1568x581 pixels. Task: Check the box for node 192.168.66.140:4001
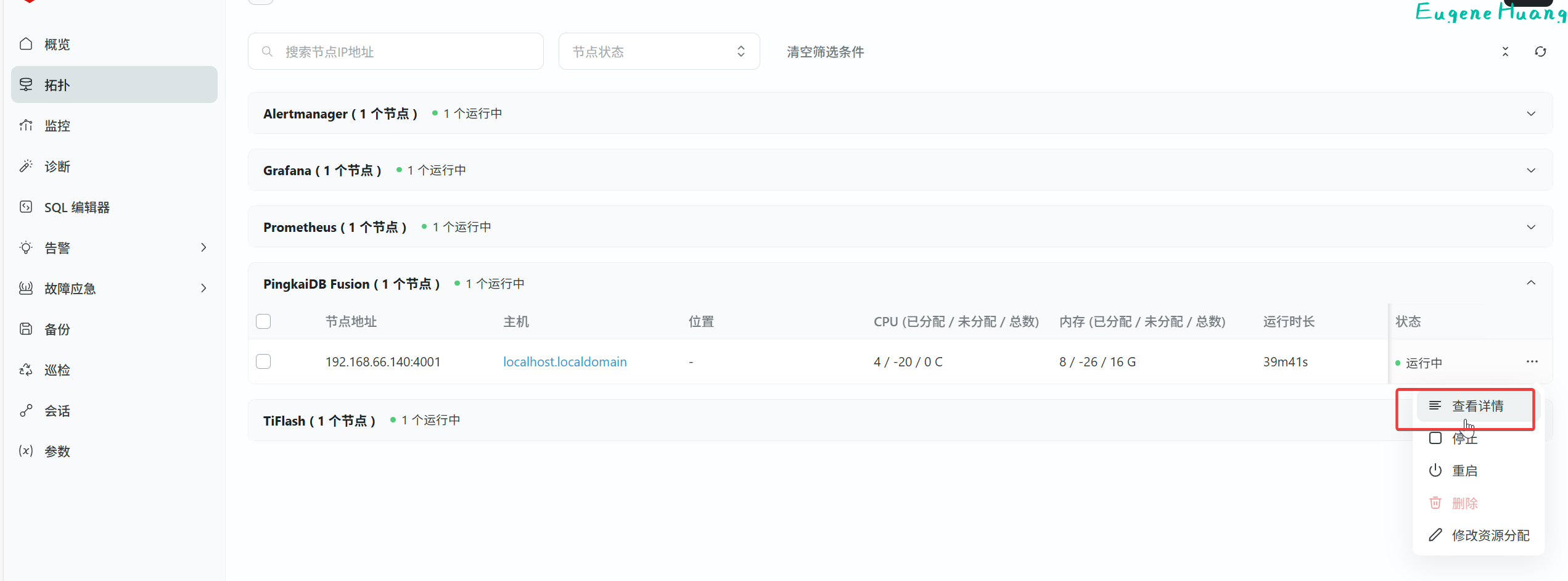(x=263, y=361)
